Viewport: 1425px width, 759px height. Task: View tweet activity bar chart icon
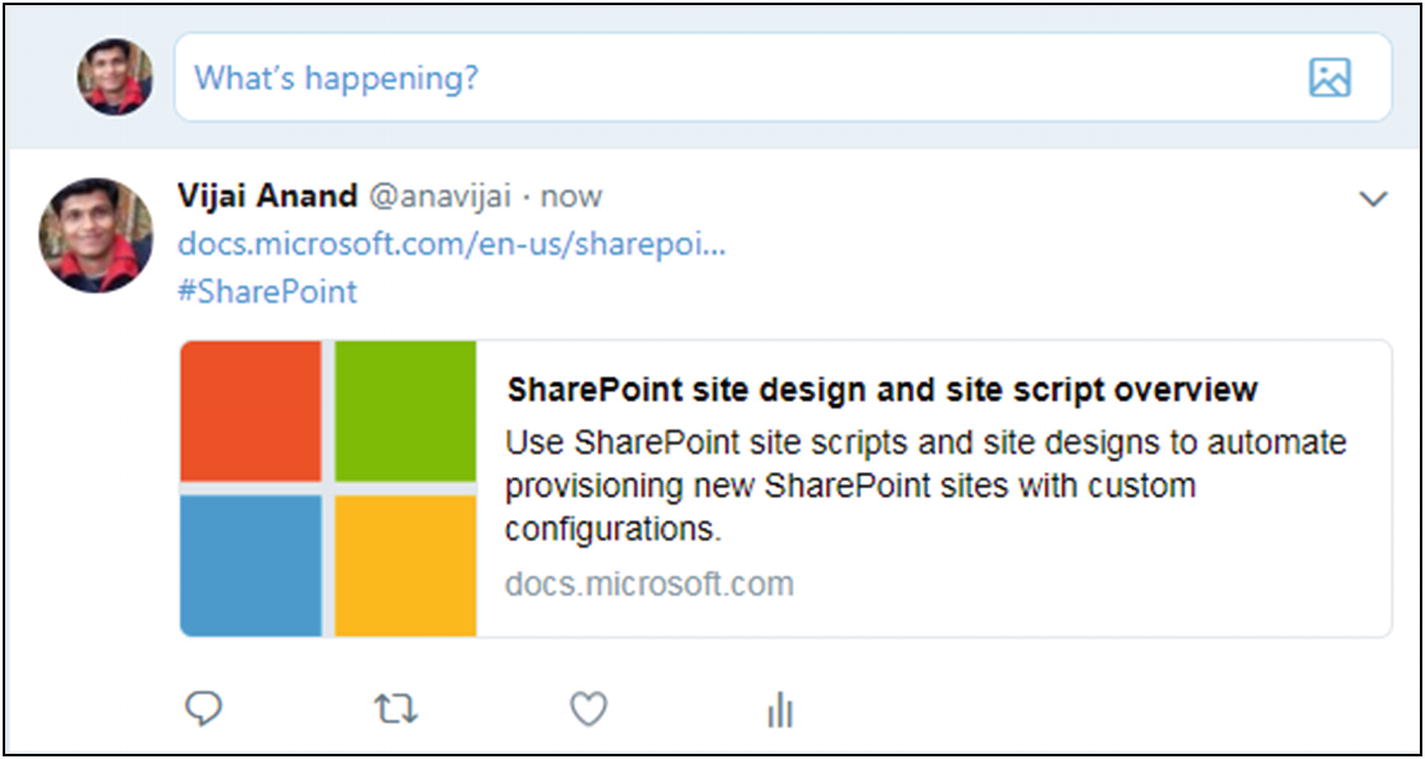[780, 711]
